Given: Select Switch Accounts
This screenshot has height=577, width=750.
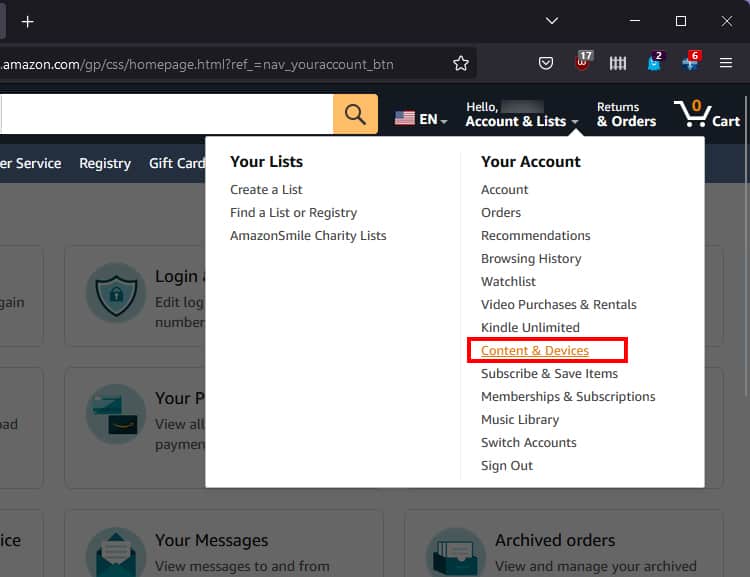Looking at the screenshot, I should tap(529, 442).
